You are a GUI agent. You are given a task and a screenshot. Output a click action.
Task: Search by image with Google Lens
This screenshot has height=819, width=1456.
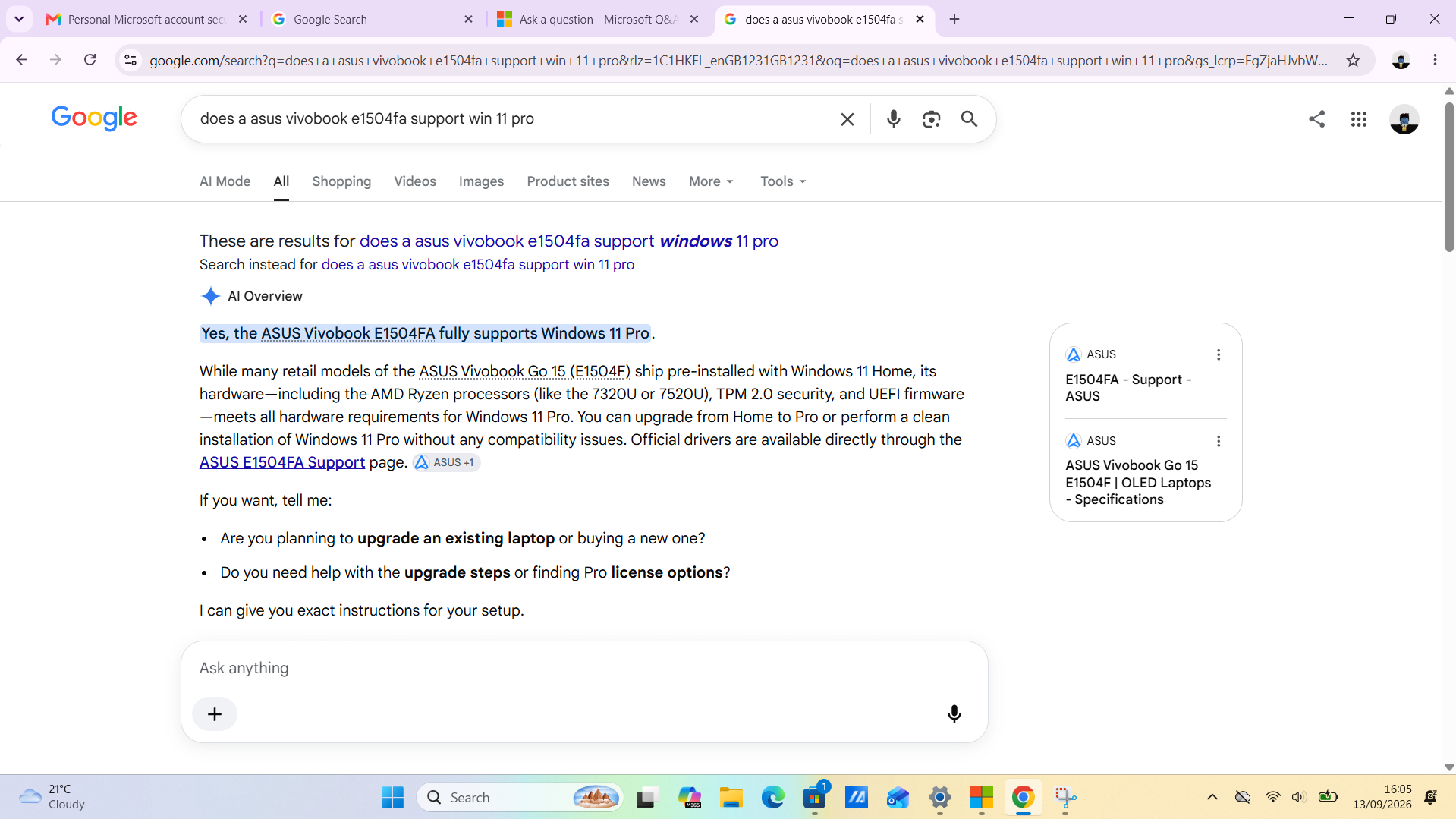click(x=931, y=119)
